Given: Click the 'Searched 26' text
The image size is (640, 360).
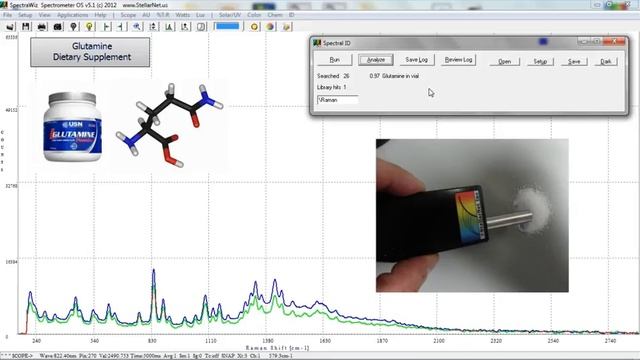Looking at the screenshot, I should [333, 76].
